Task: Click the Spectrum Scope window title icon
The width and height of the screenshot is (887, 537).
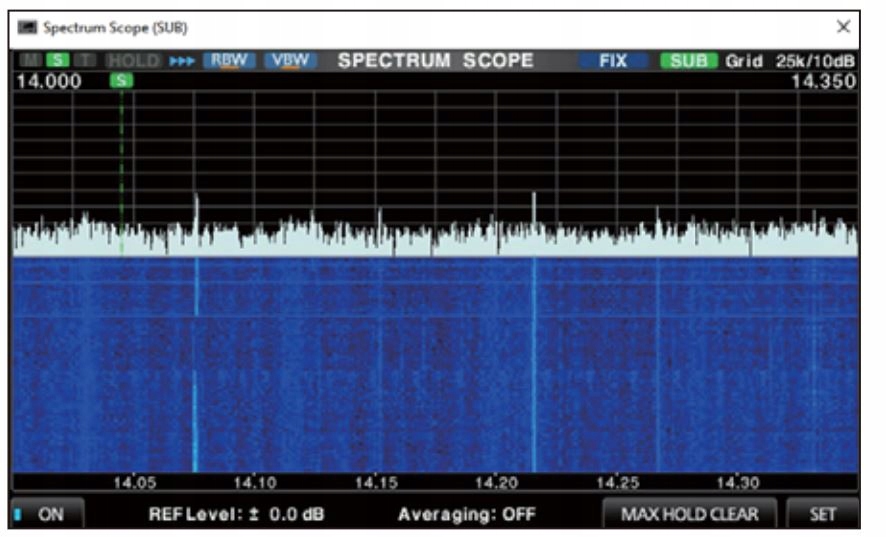Action: 26,27
